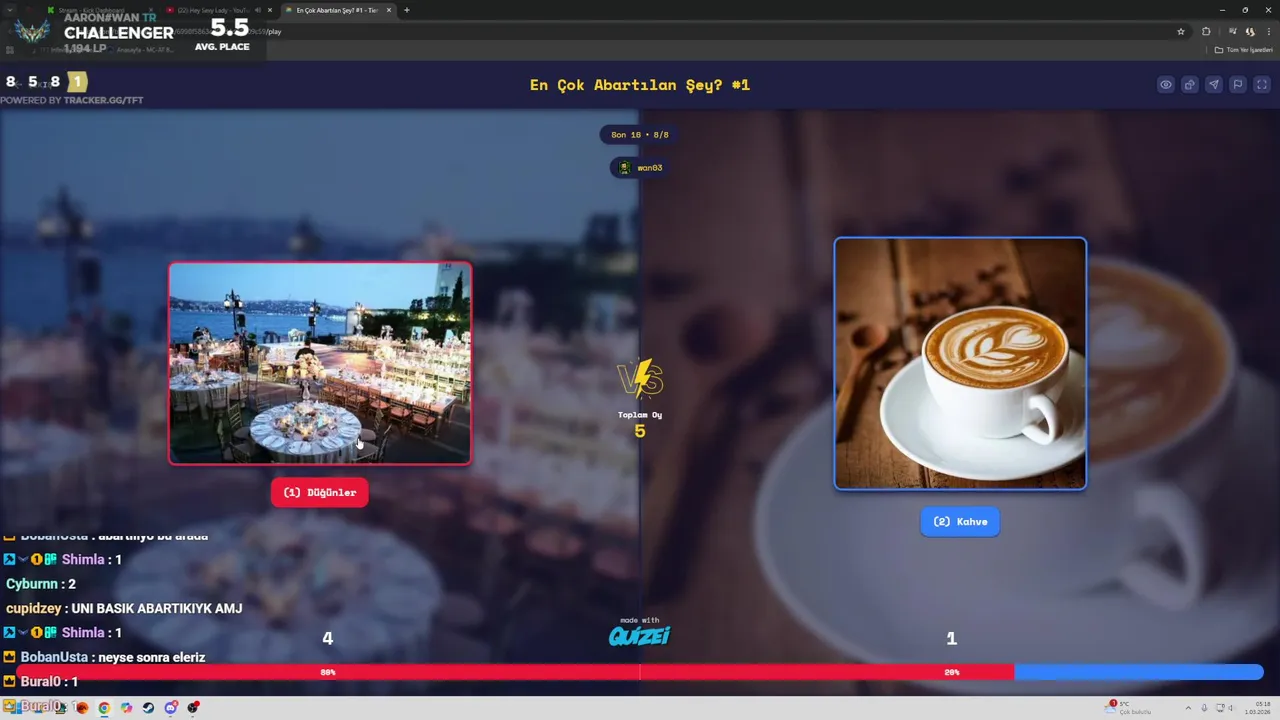Close the Hey Sexy Lady YouTube tab
Viewport: 1280px width, 720px height.
(x=269, y=10)
